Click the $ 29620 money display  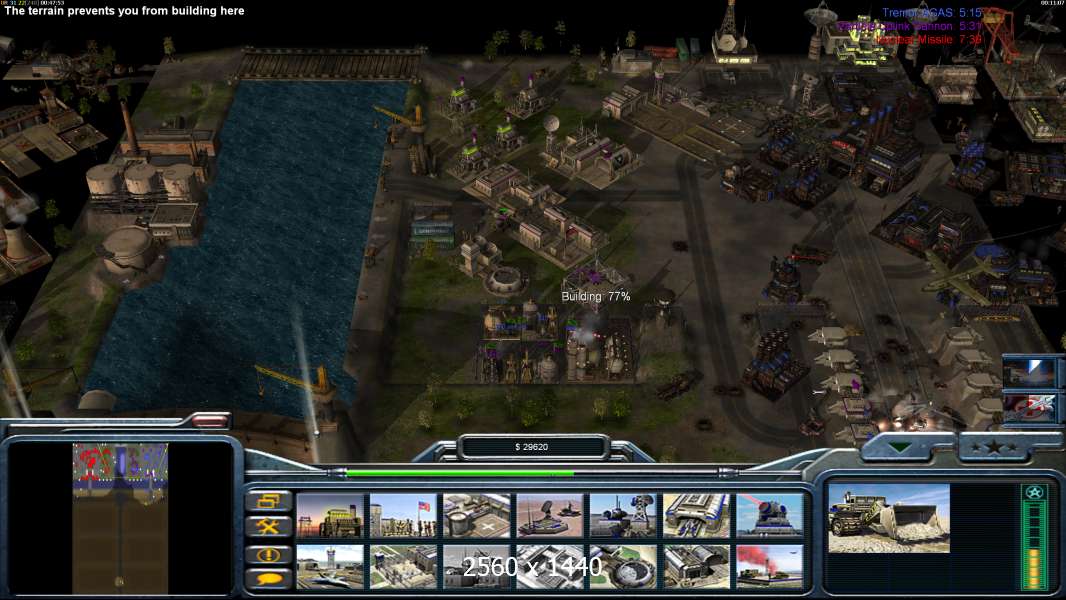(532, 446)
